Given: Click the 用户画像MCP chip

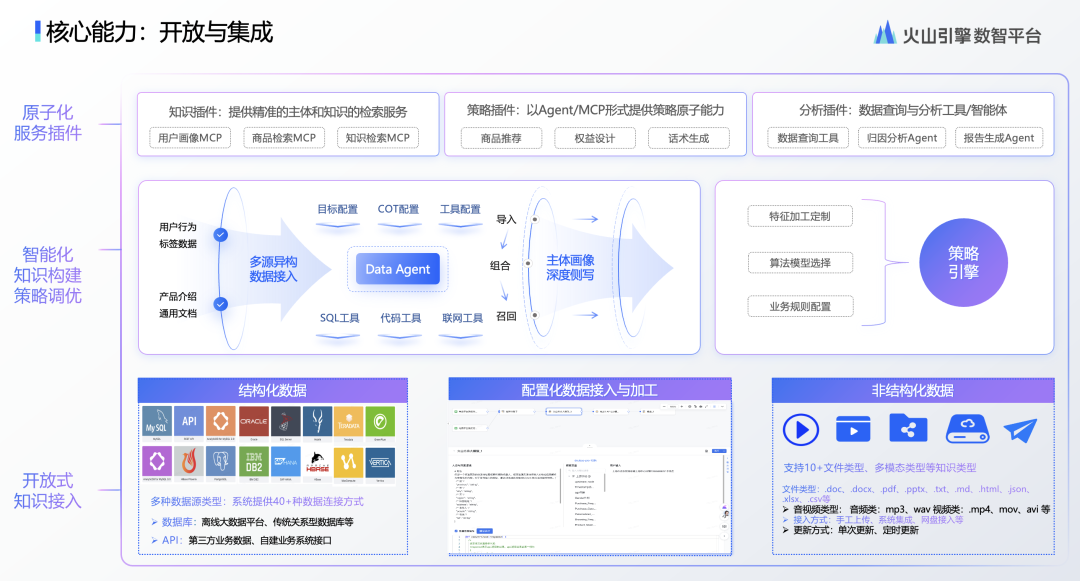Looking at the screenshot, I should point(190,138).
